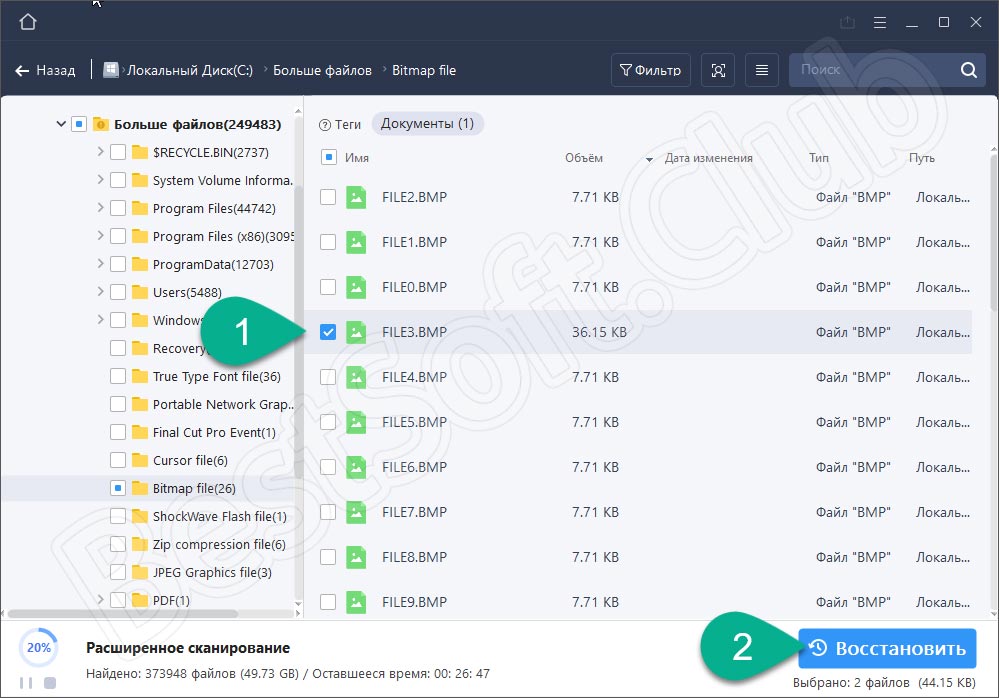
Task: Click the face recognition scan icon
Action: point(717,70)
